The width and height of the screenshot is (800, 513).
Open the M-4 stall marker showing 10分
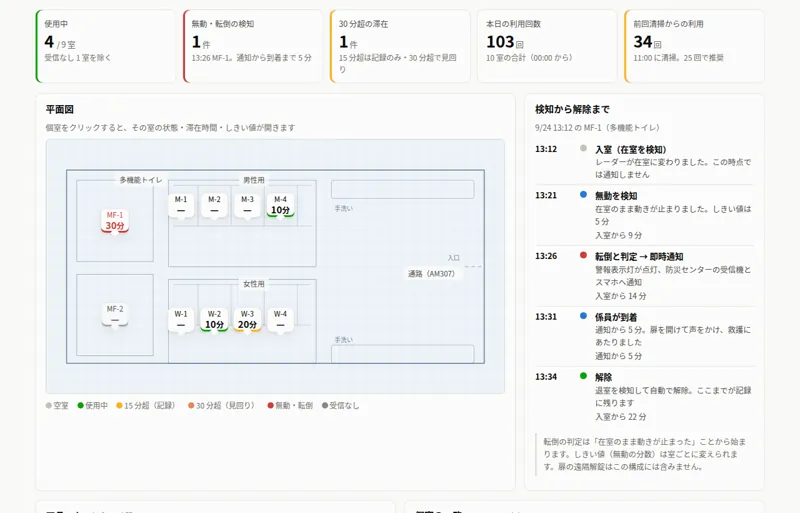click(280, 205)
